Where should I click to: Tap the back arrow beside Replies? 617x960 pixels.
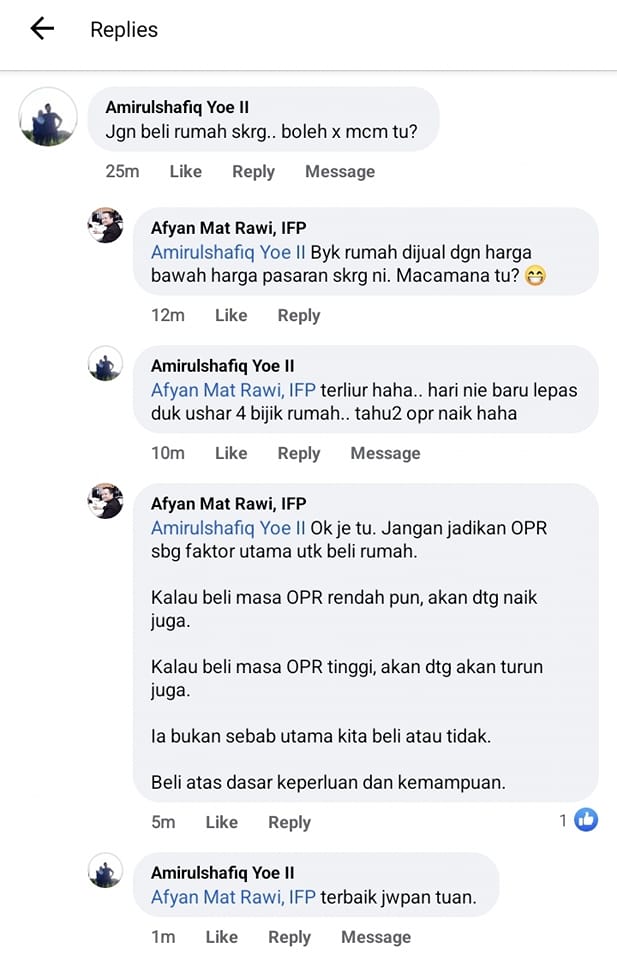(x=42, y=28)
